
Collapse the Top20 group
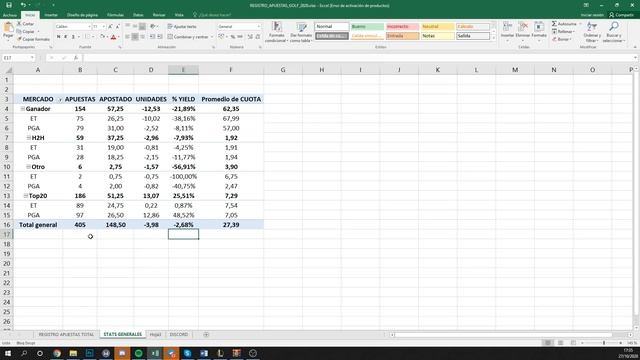(26, 196)
